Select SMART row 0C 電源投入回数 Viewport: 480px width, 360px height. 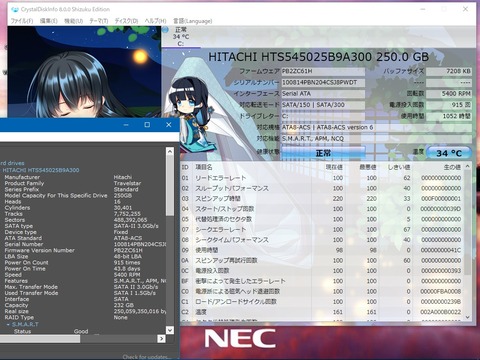pos(322,271)
